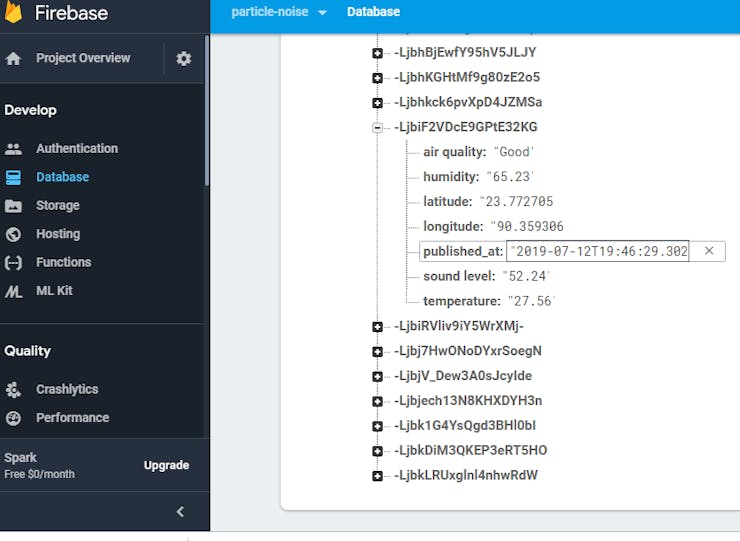This screenshot has height=541, width=740.
Task: Edit the published_at value field
Action: point(597,251)
